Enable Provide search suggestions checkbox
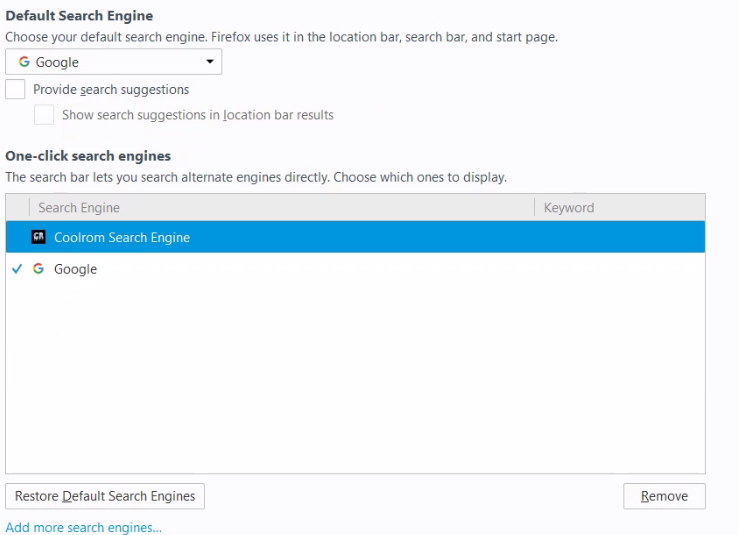This screenshot has height=535, width=739. click(15, 89)
